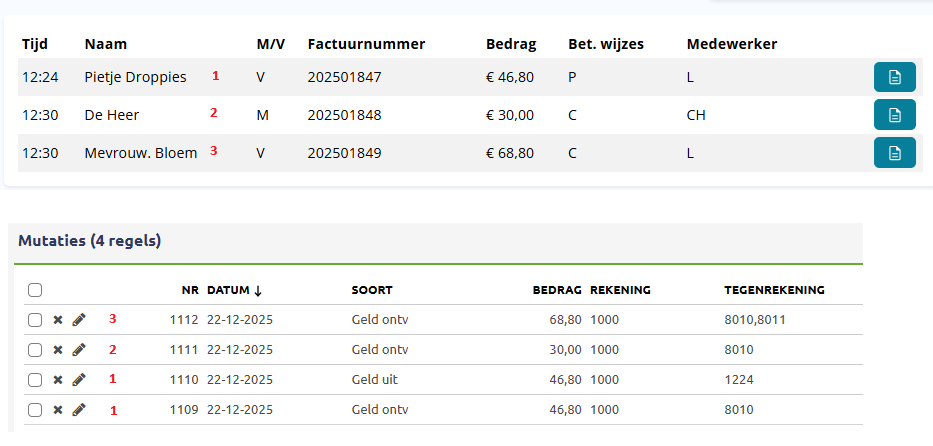
Task: Sort mutations by NR column header
Action: (x=190, y=290)
